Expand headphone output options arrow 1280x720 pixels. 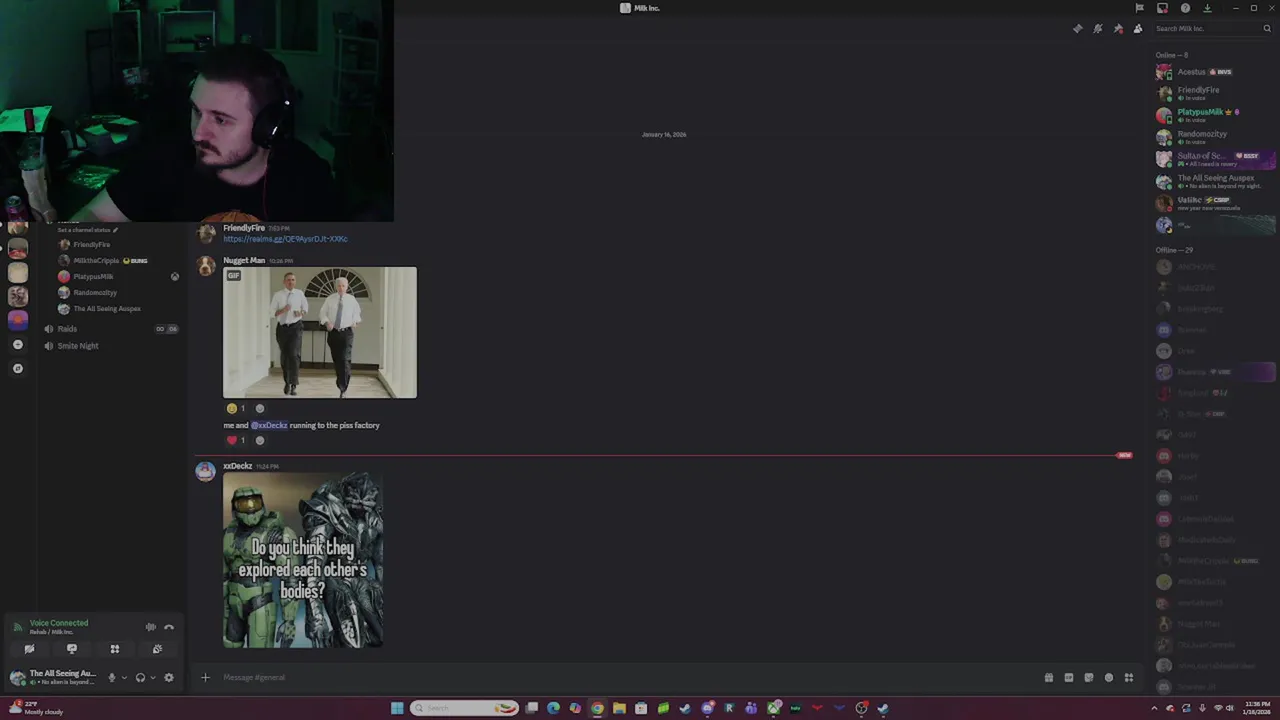152,678
